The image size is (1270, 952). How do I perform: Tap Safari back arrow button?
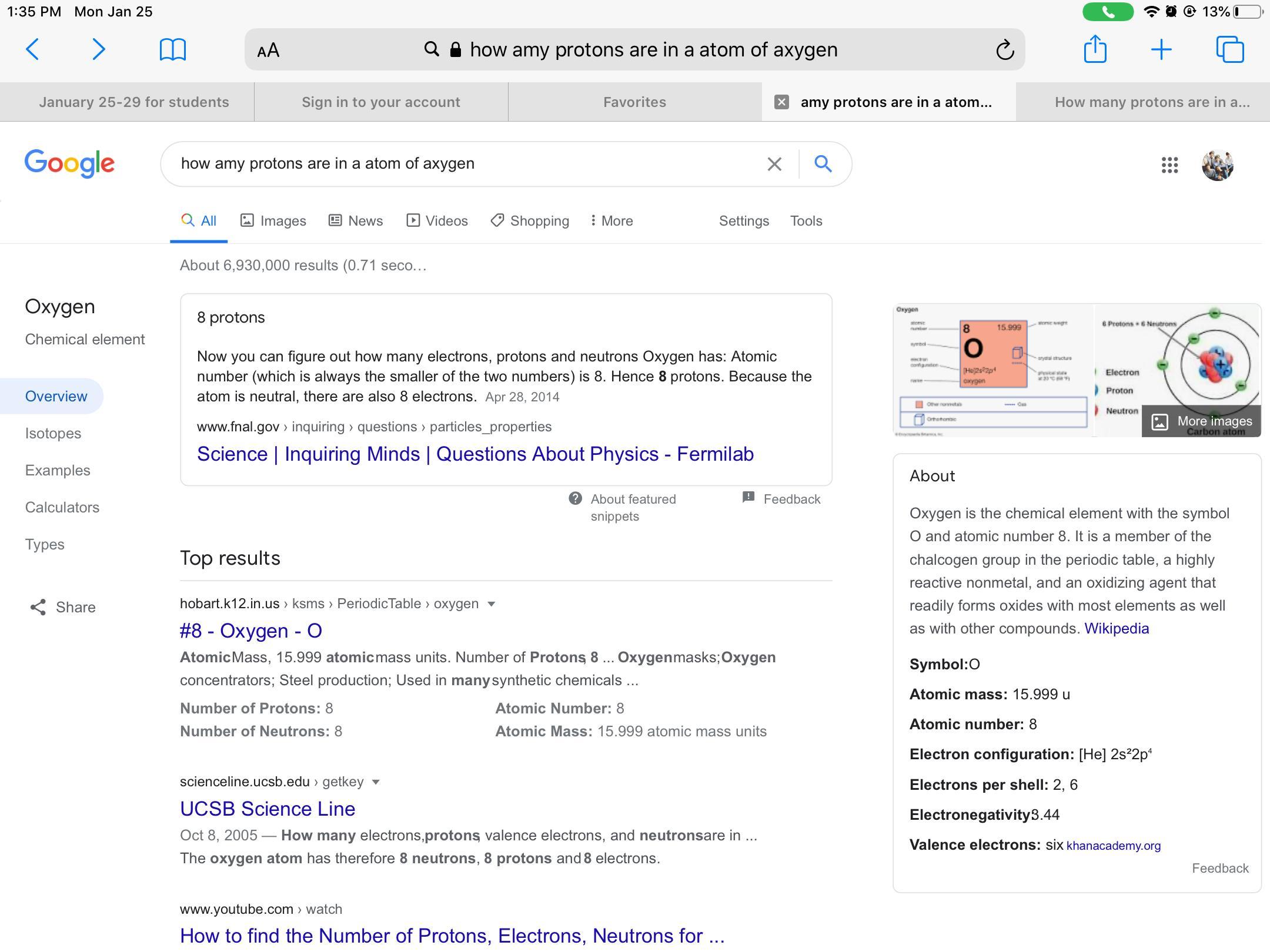(33, 49)
